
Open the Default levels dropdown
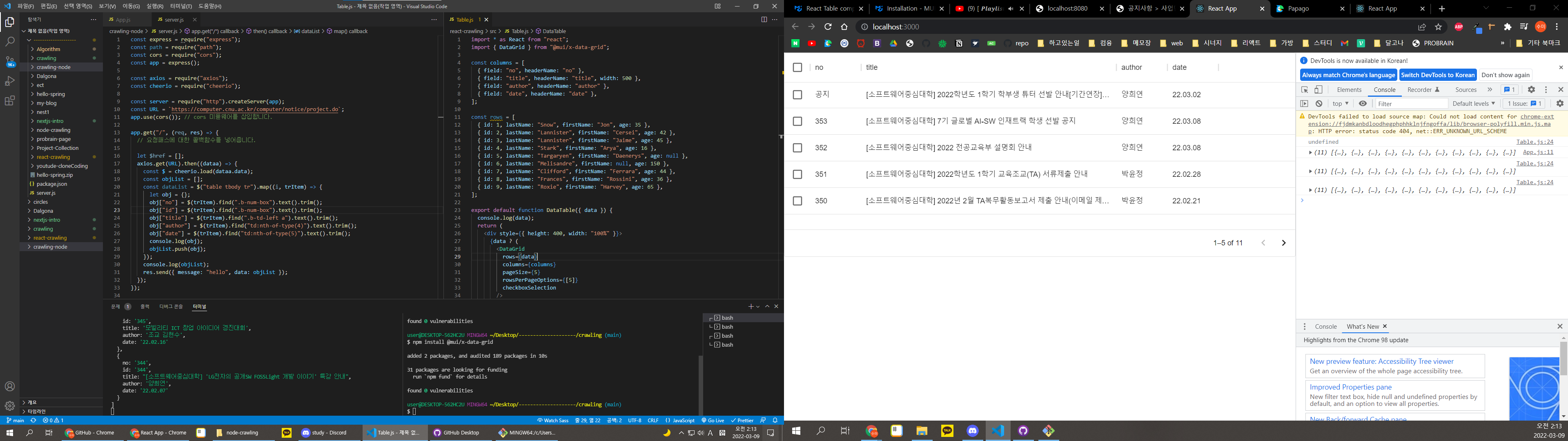1473,104
